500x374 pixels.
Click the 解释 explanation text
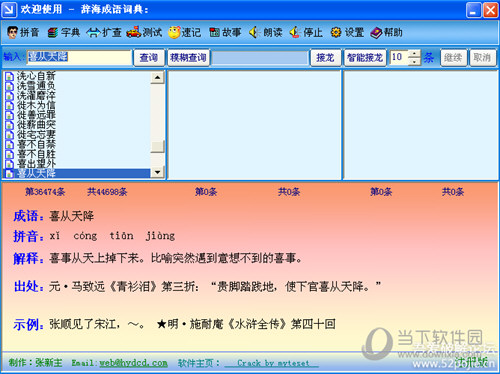pyautogui.click(x=175, y=258)
